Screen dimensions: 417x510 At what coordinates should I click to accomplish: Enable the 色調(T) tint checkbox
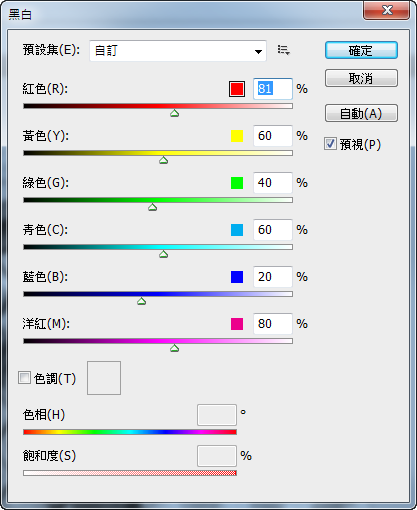24,378
